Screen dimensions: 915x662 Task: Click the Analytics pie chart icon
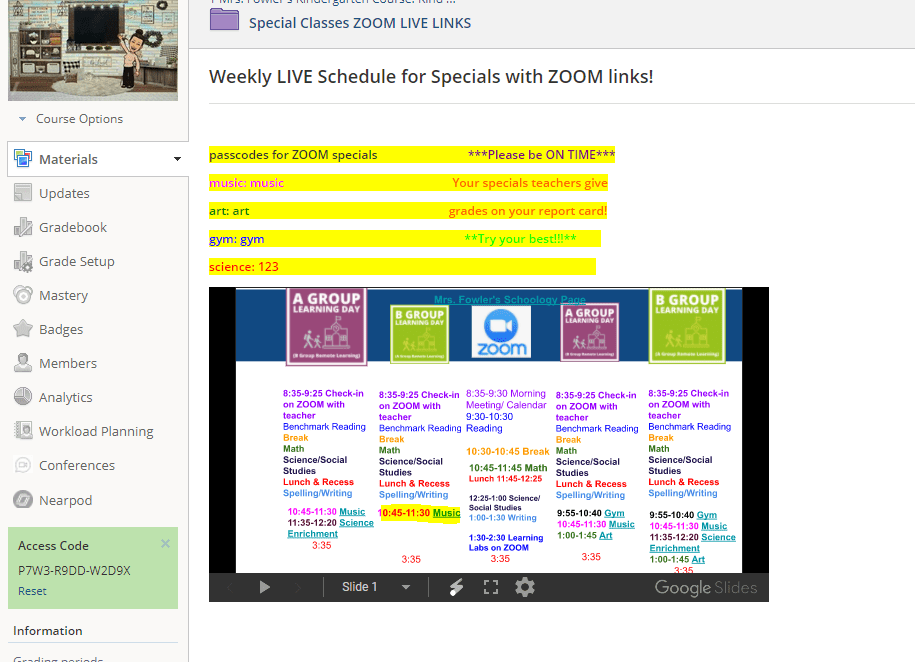[x=23, y=396]
